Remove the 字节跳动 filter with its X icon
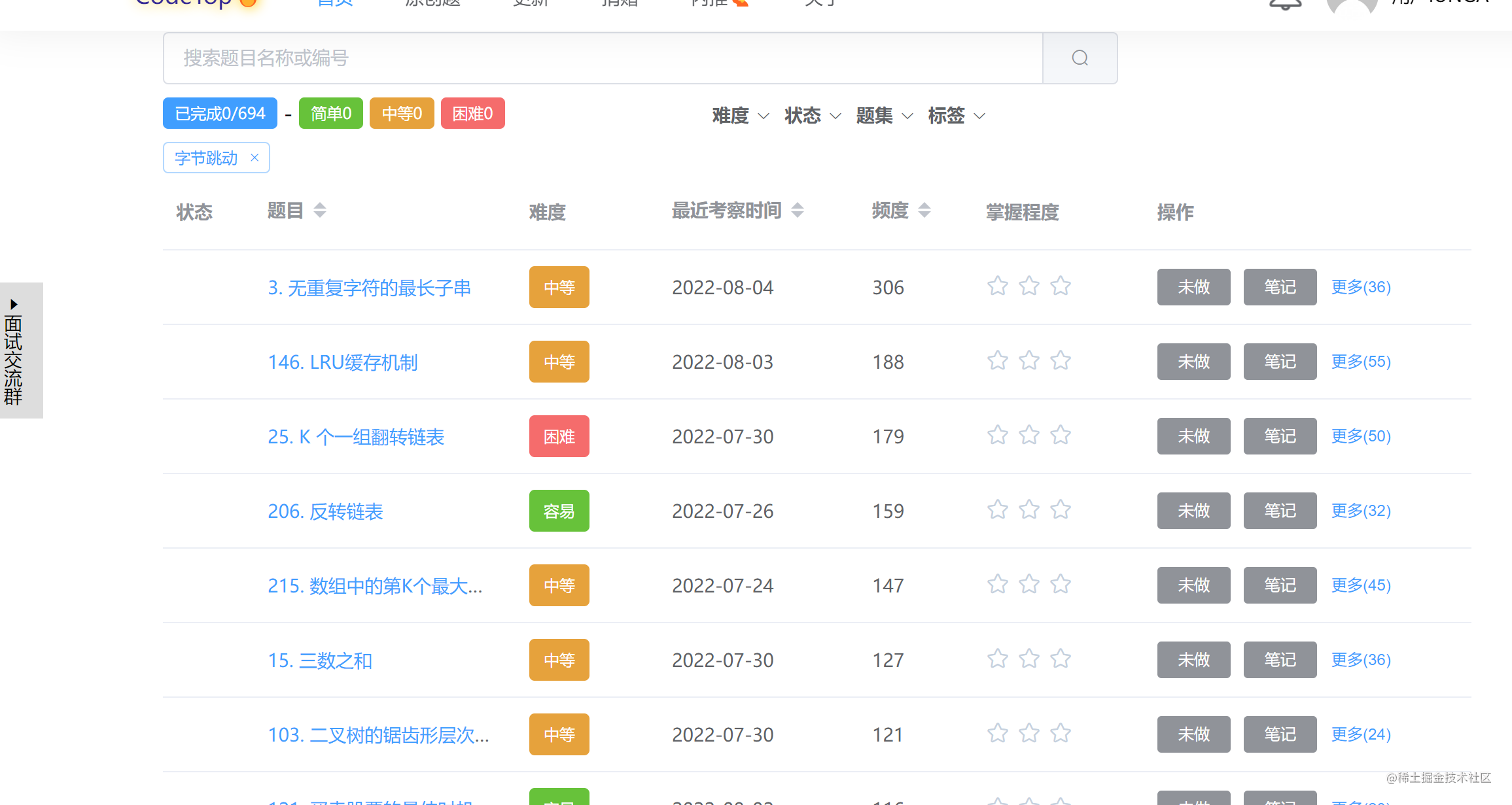The width and height of the screenshot is (1512, 805). pos(255,158)
